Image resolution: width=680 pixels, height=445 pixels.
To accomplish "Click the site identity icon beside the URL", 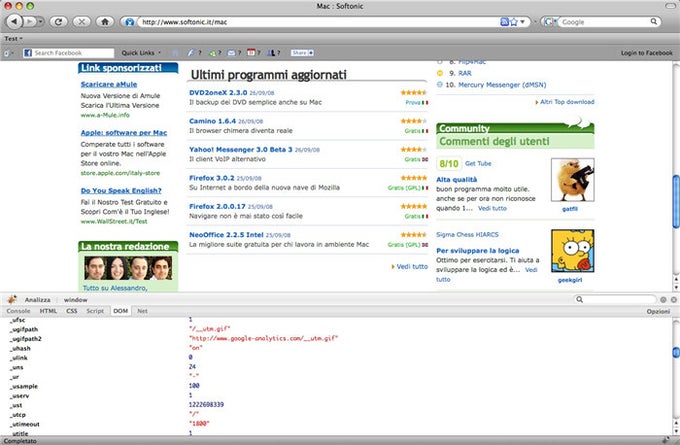I will (129, 22).
